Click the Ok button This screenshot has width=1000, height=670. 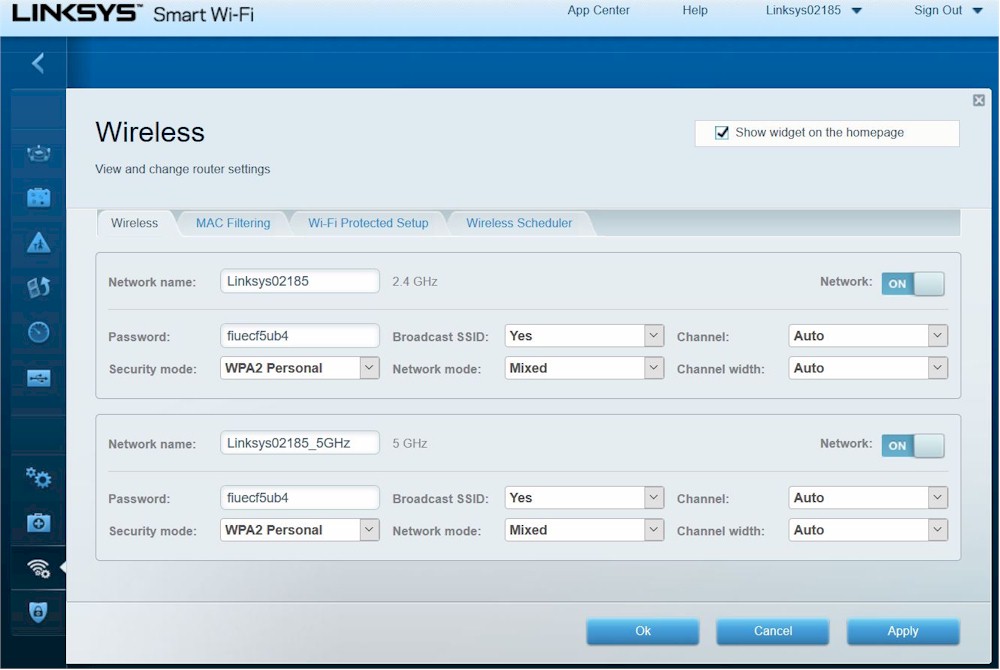[x=643, y=631]
